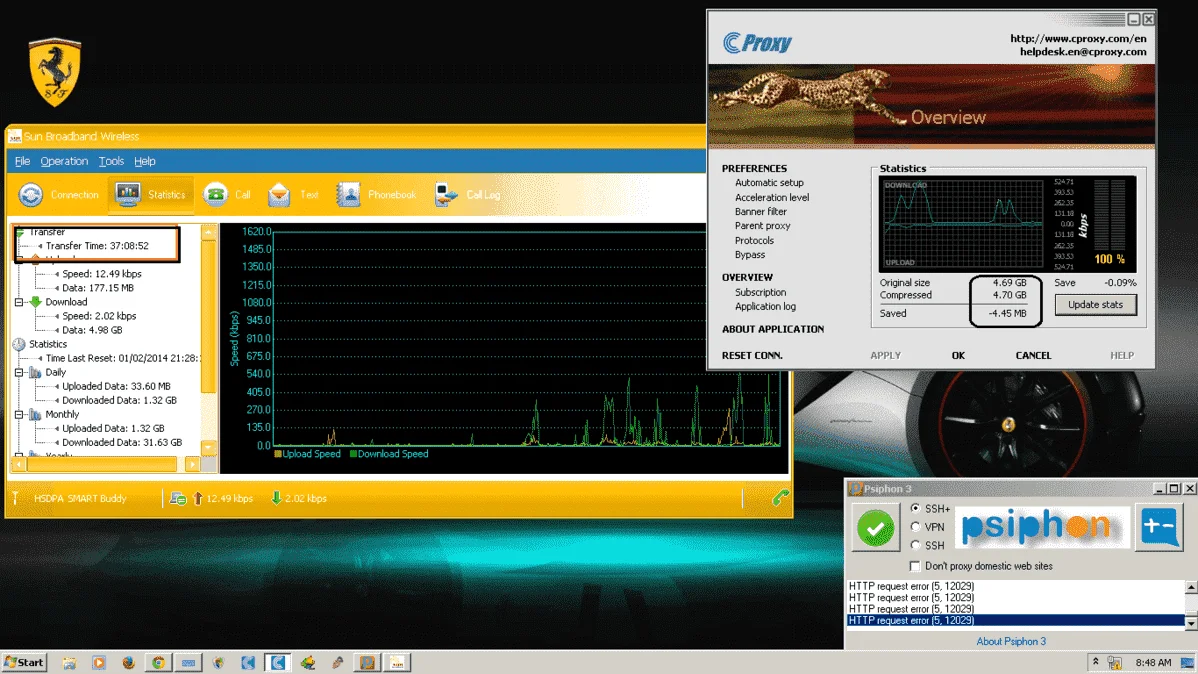The image size is (1198, 674).
Task: Click the Update stats button
Action: tap(1095, 304)
